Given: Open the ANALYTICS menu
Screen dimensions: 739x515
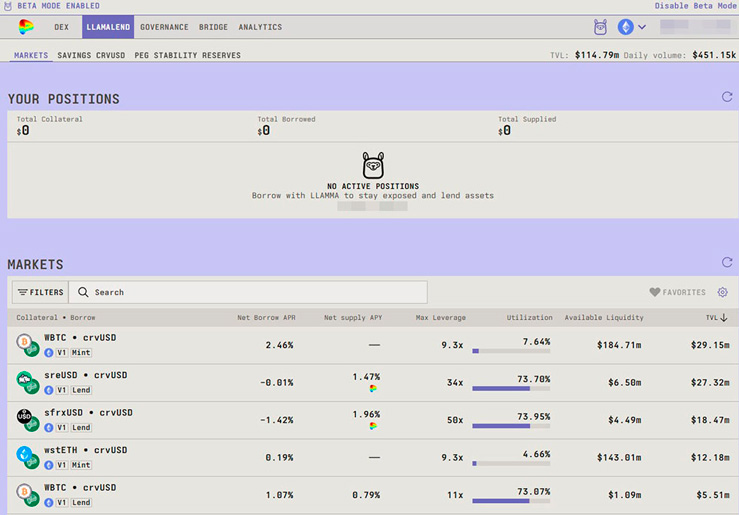Looking at the screenshot, I should (x=260, y=27).
